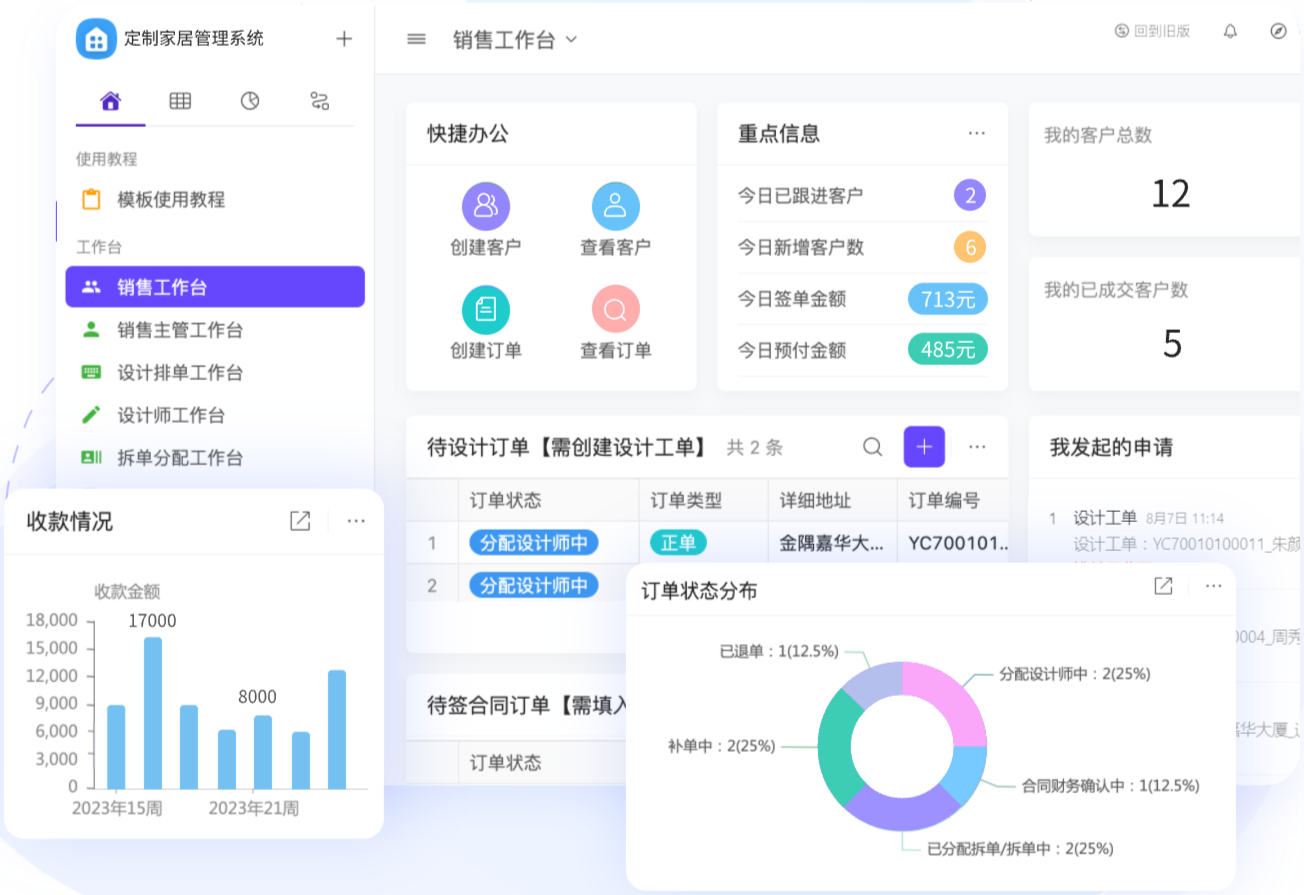Image resolution: width=1304 pixels, height=895 pixels.
Task: Open 收款情况 in new window via external-link icon
Action: pyautogui.click(x=299, y=521)
